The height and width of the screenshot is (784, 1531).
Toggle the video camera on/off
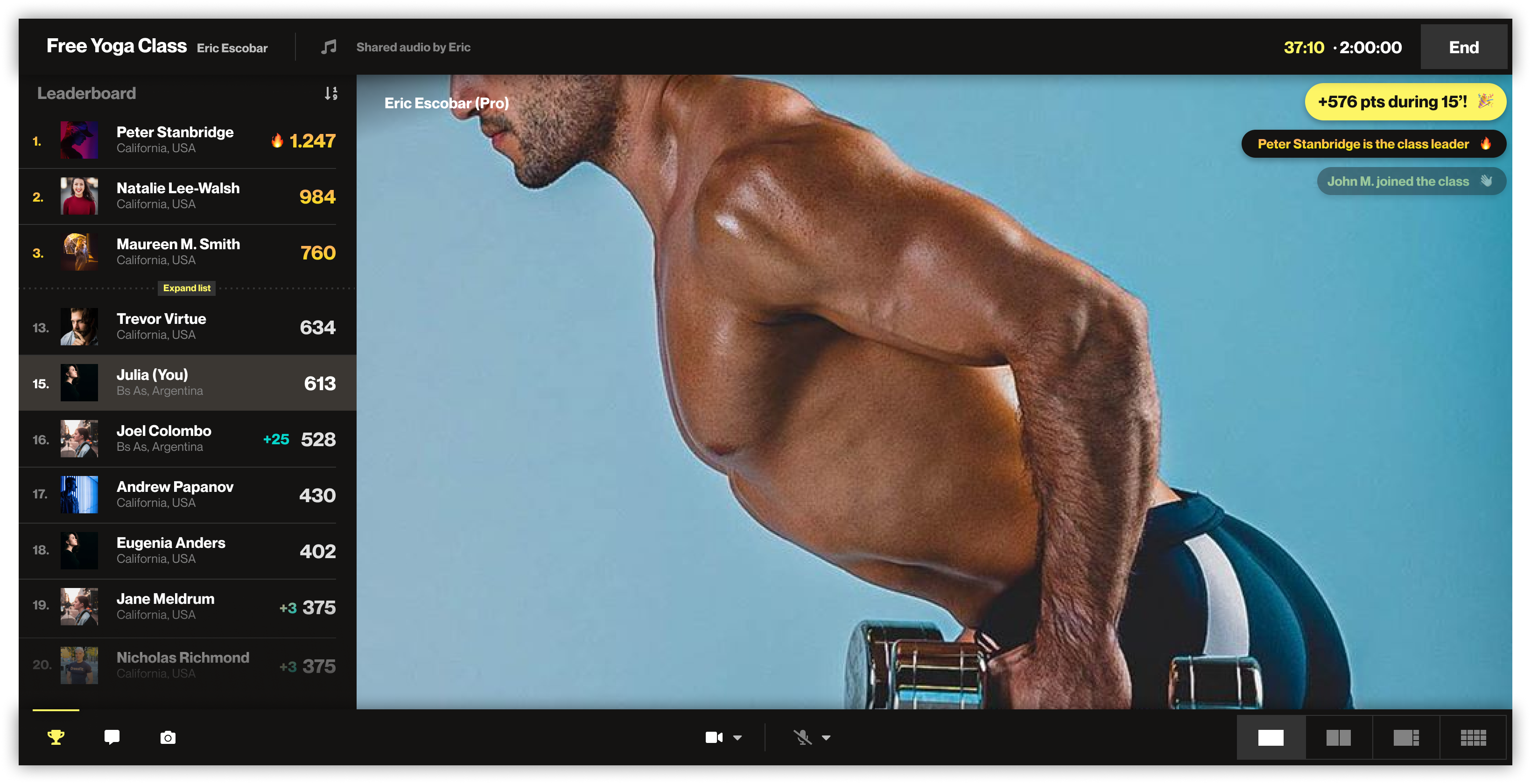(713, 738)
